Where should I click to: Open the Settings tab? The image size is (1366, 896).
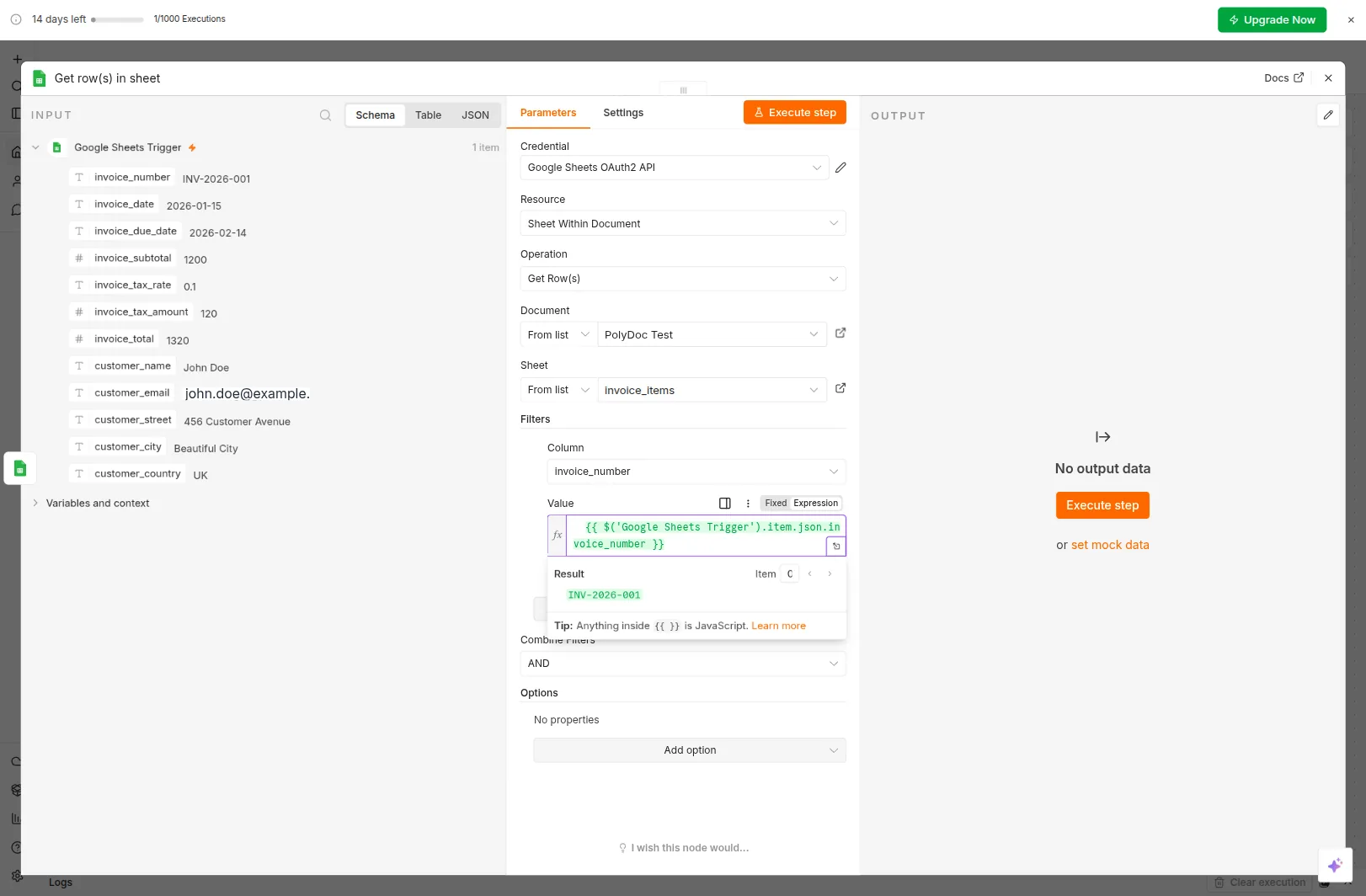tap(623, 113)
